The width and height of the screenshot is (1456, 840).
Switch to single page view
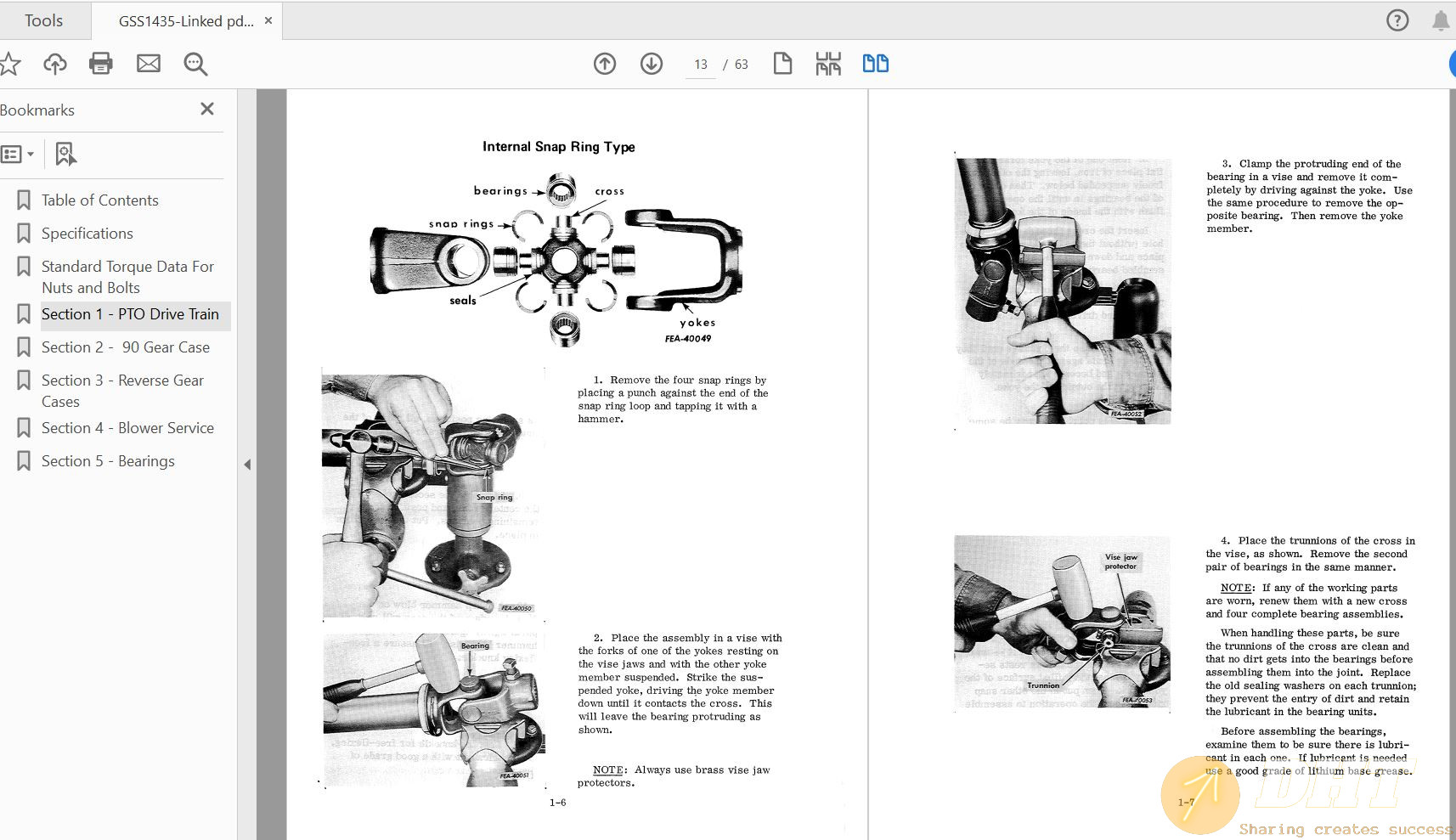pyautogui.click(x=782, y=64)
